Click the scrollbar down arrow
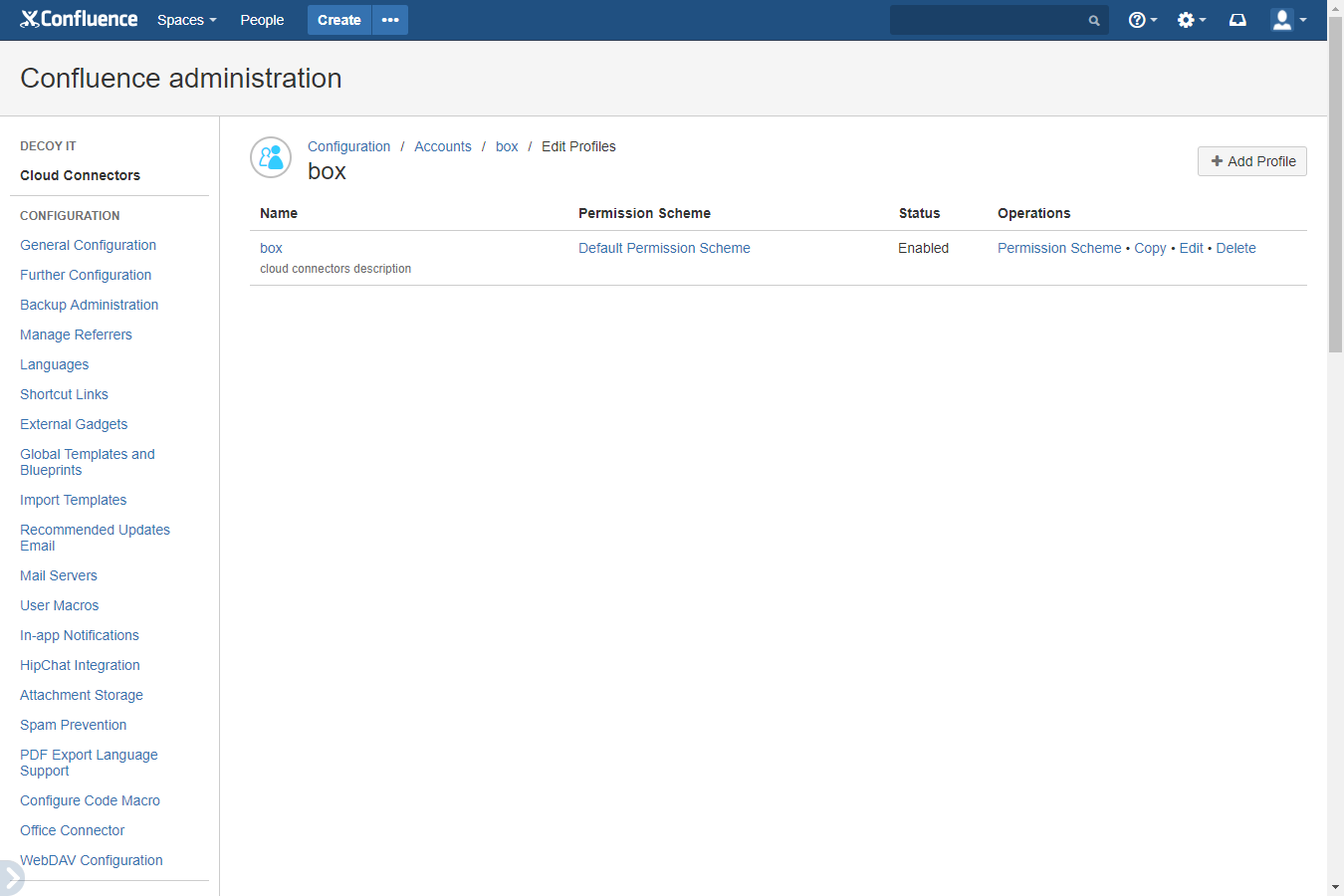 point(1335,887)
